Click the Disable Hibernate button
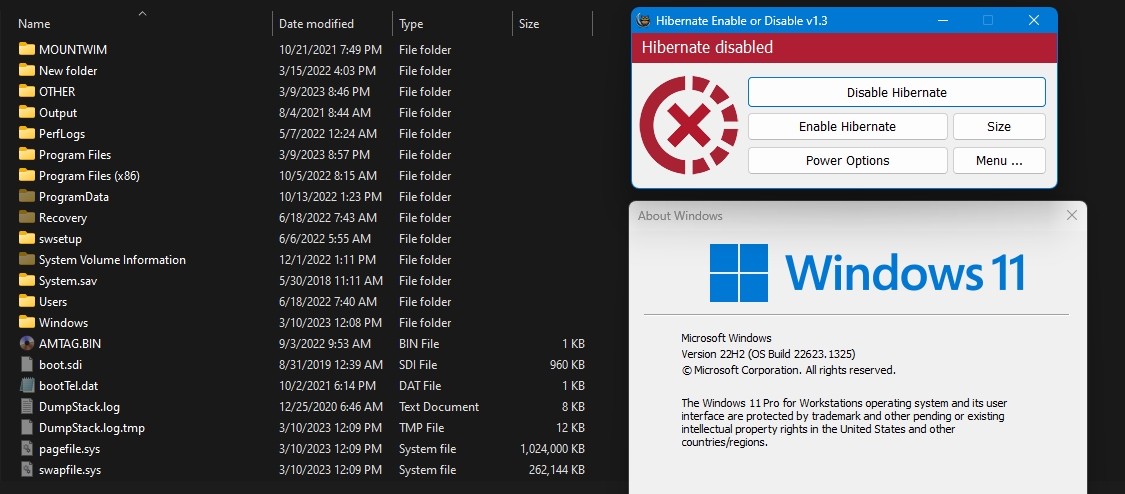 tap(896, 92)
